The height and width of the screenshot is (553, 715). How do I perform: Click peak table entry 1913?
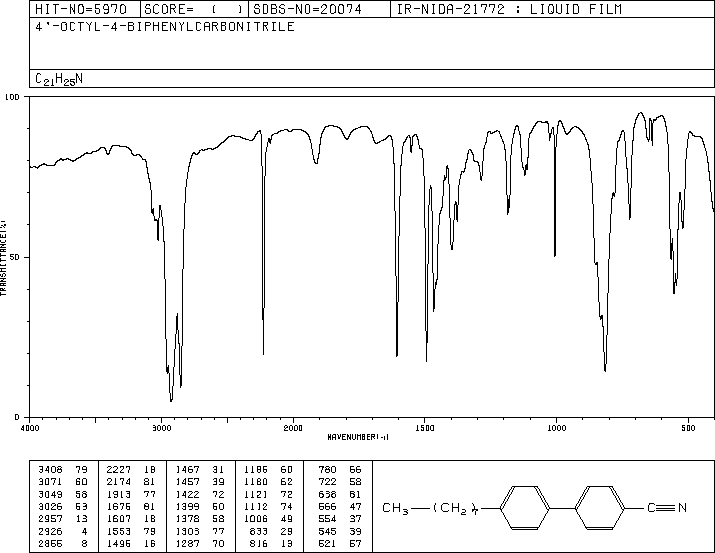119,494
